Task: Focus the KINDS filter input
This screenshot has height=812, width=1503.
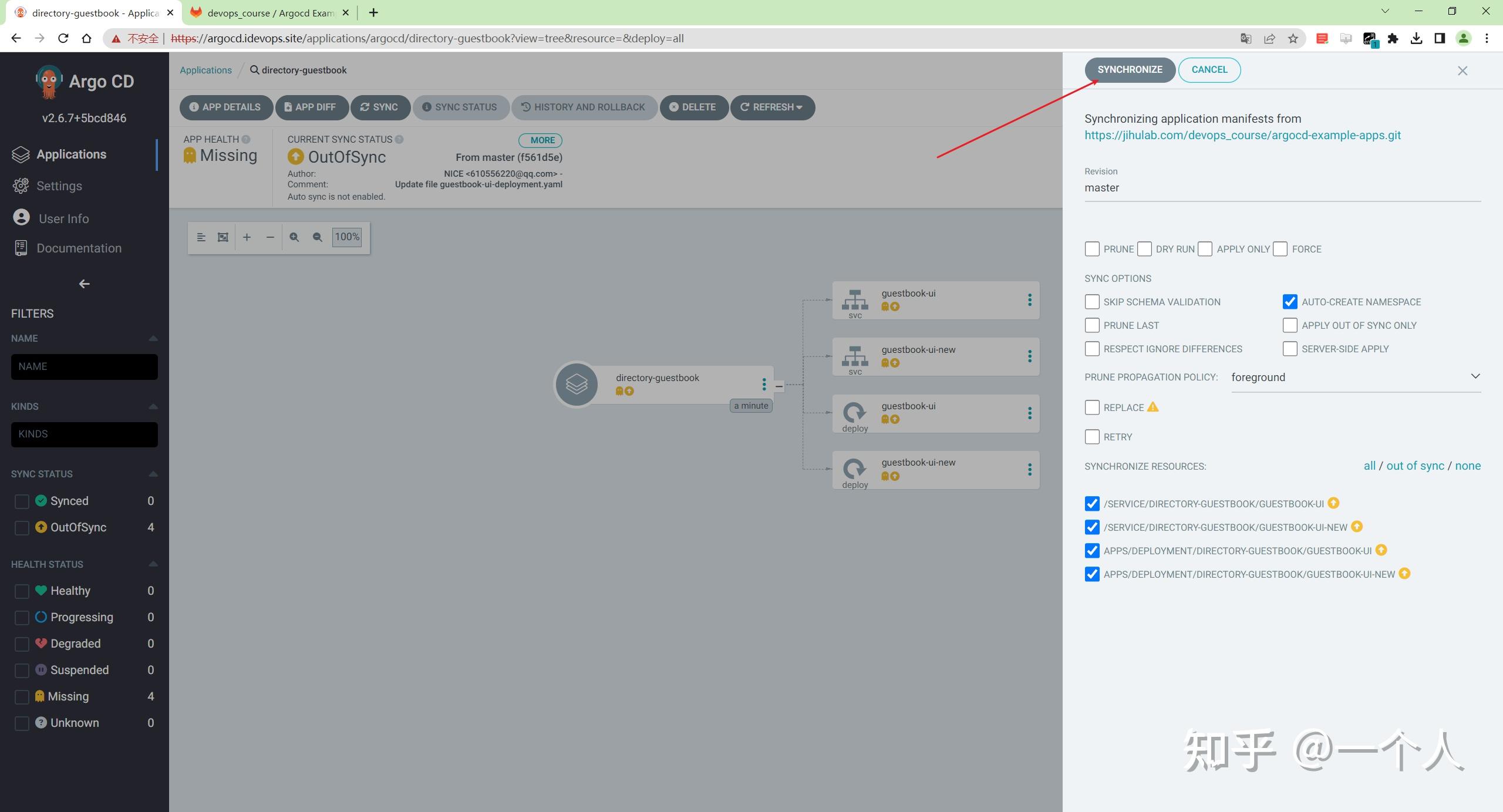Action: coord(84,434)
